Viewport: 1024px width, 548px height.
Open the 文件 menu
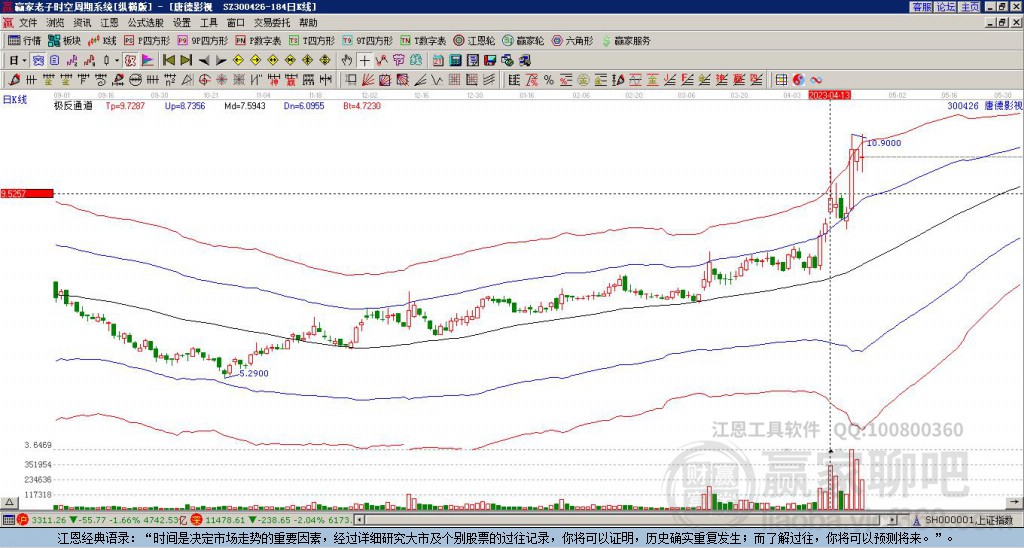28,23
